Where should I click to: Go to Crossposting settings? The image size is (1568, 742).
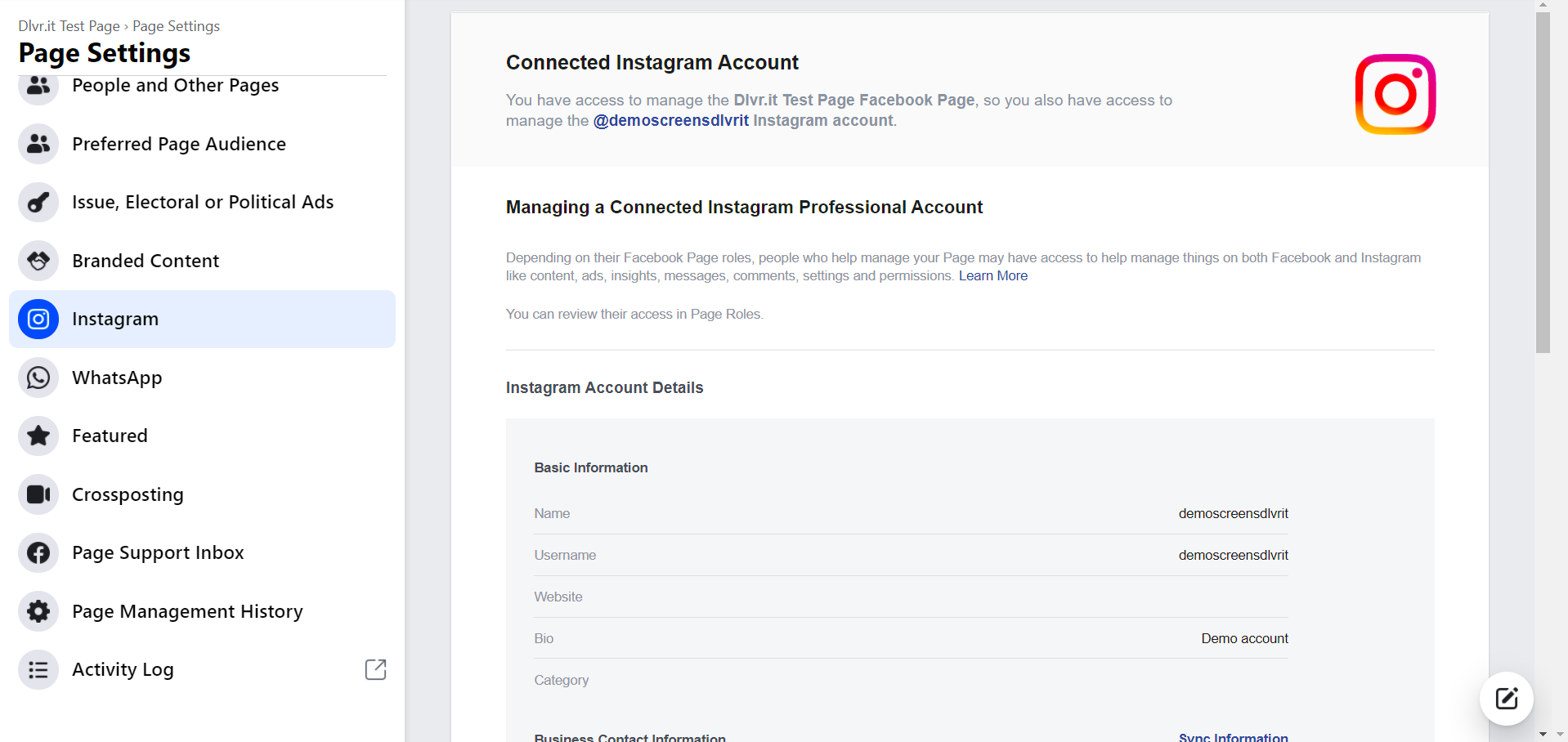[x=202, y=494]
